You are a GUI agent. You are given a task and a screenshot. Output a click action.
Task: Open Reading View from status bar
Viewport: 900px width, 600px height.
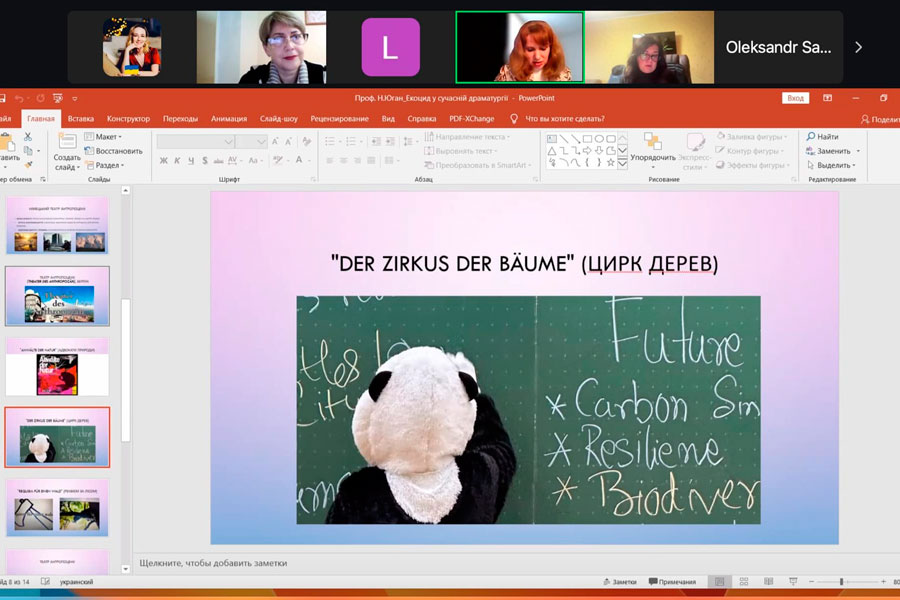click(768, 582)
